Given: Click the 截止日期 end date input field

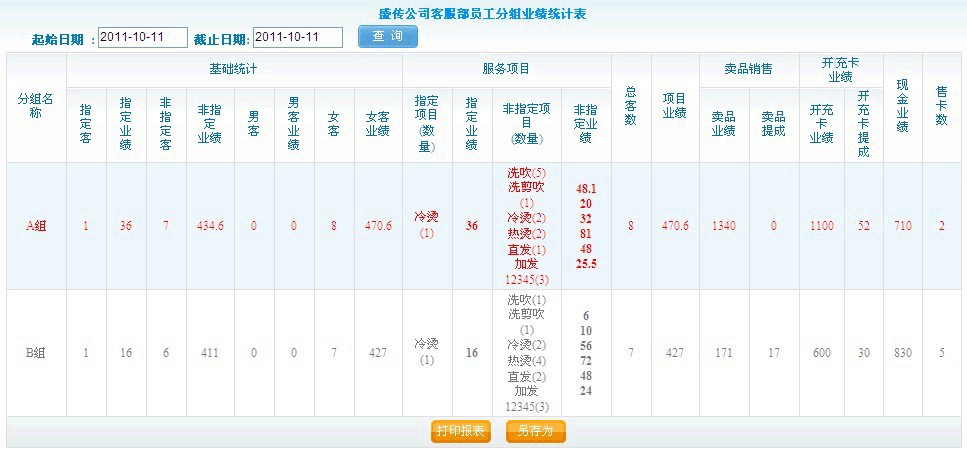Looking at the screenshot, I should [x=297, y=37].
